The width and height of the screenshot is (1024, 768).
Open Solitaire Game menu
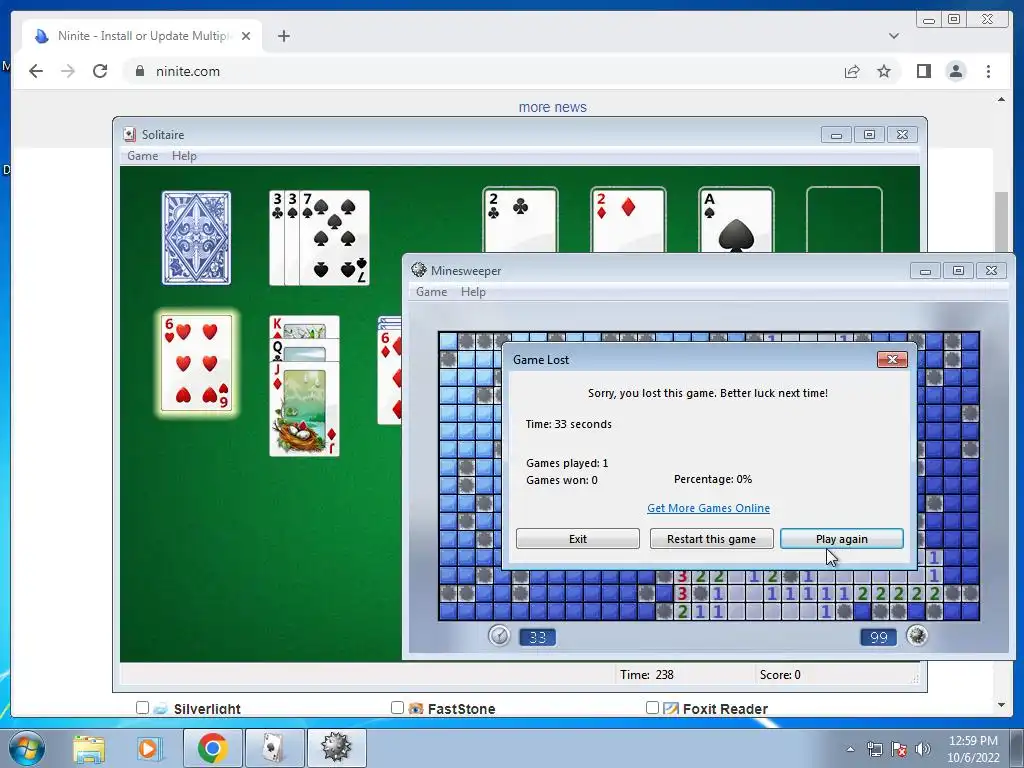[142, 156]
